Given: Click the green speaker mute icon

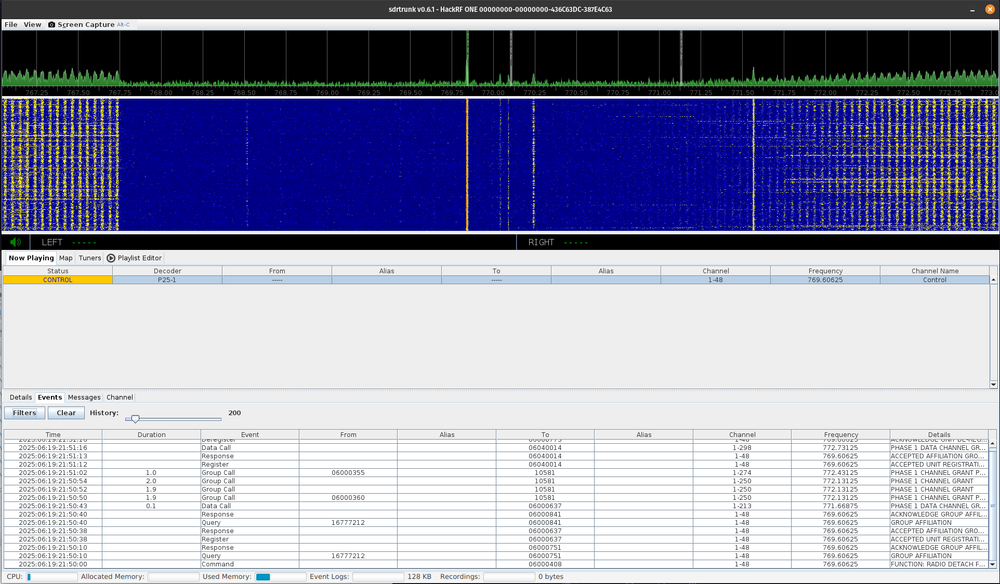Looking at the screenshot, I should (16, 242).
